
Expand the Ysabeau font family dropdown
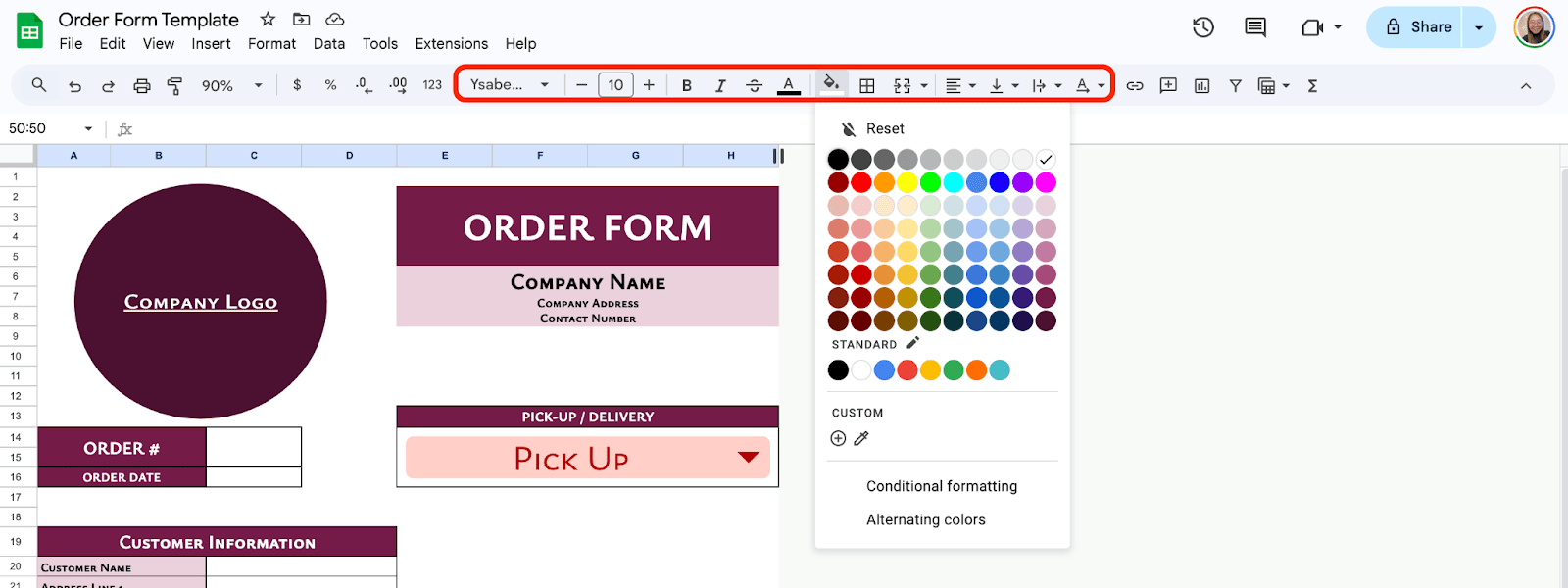pos(510,85)
